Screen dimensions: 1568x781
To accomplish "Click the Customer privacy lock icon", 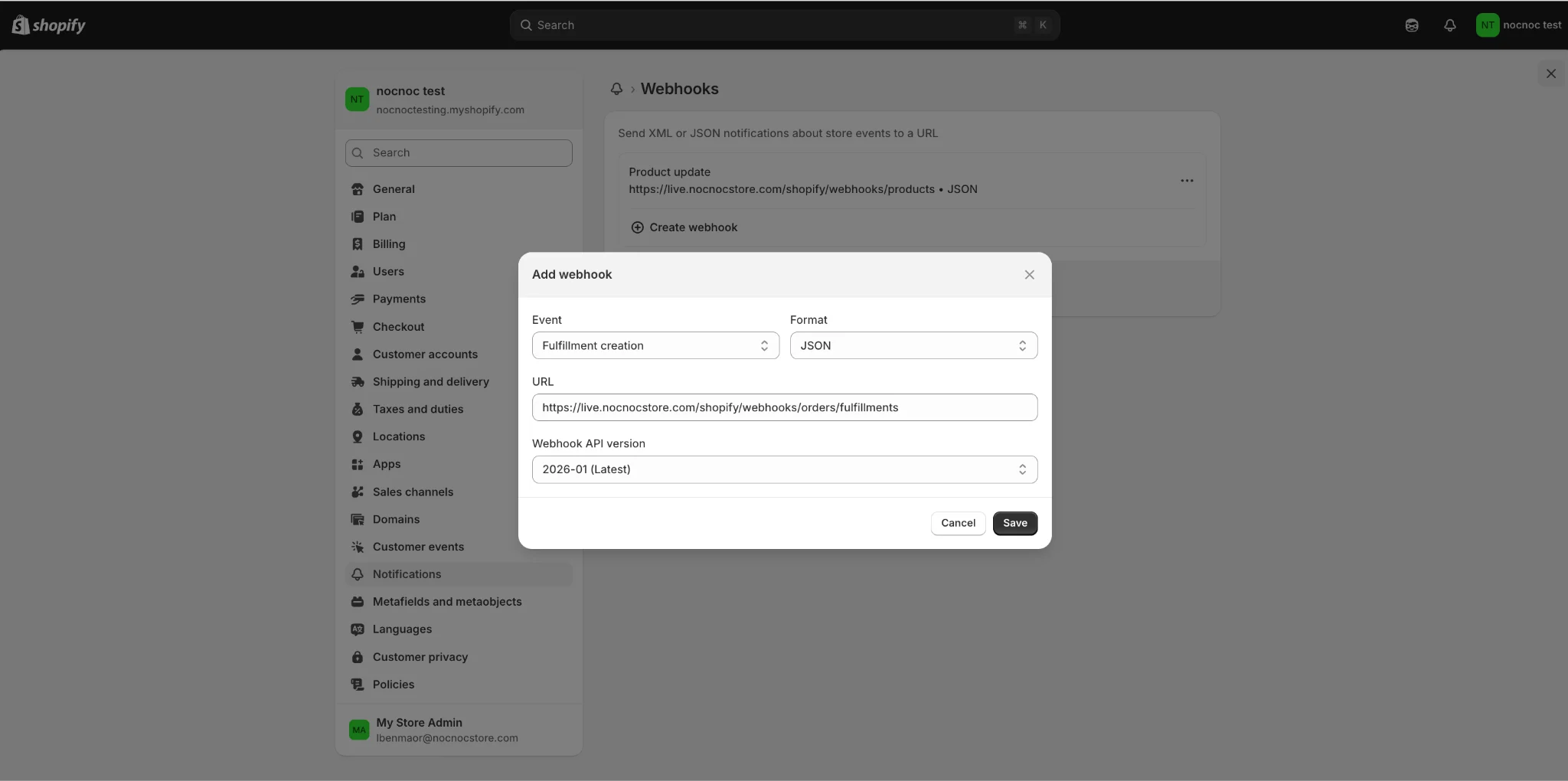I will [x=358, y=657].
